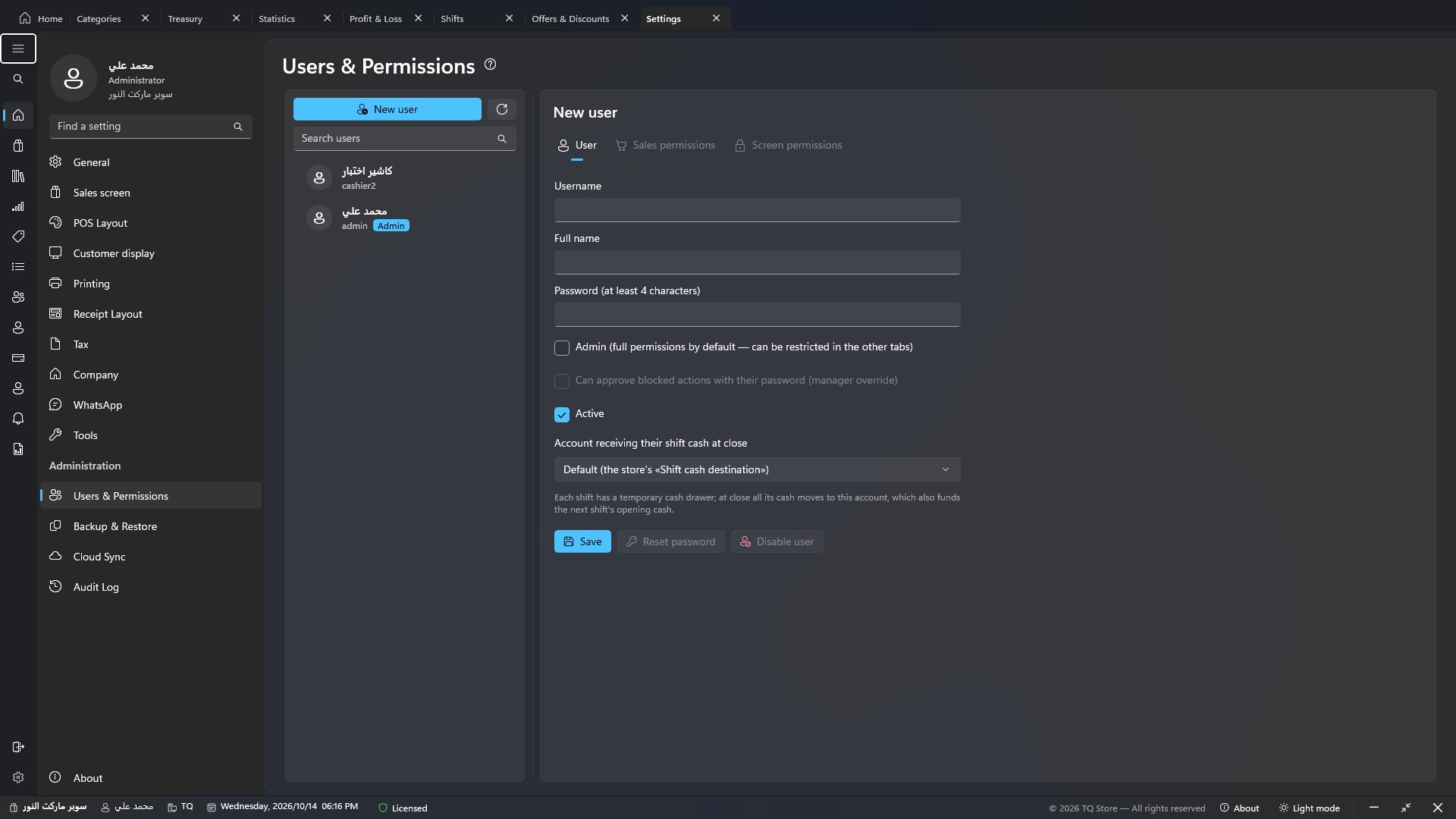Focus the Search users box
The height and width of the screenshot is (819, 1456).
pos(404,139)
